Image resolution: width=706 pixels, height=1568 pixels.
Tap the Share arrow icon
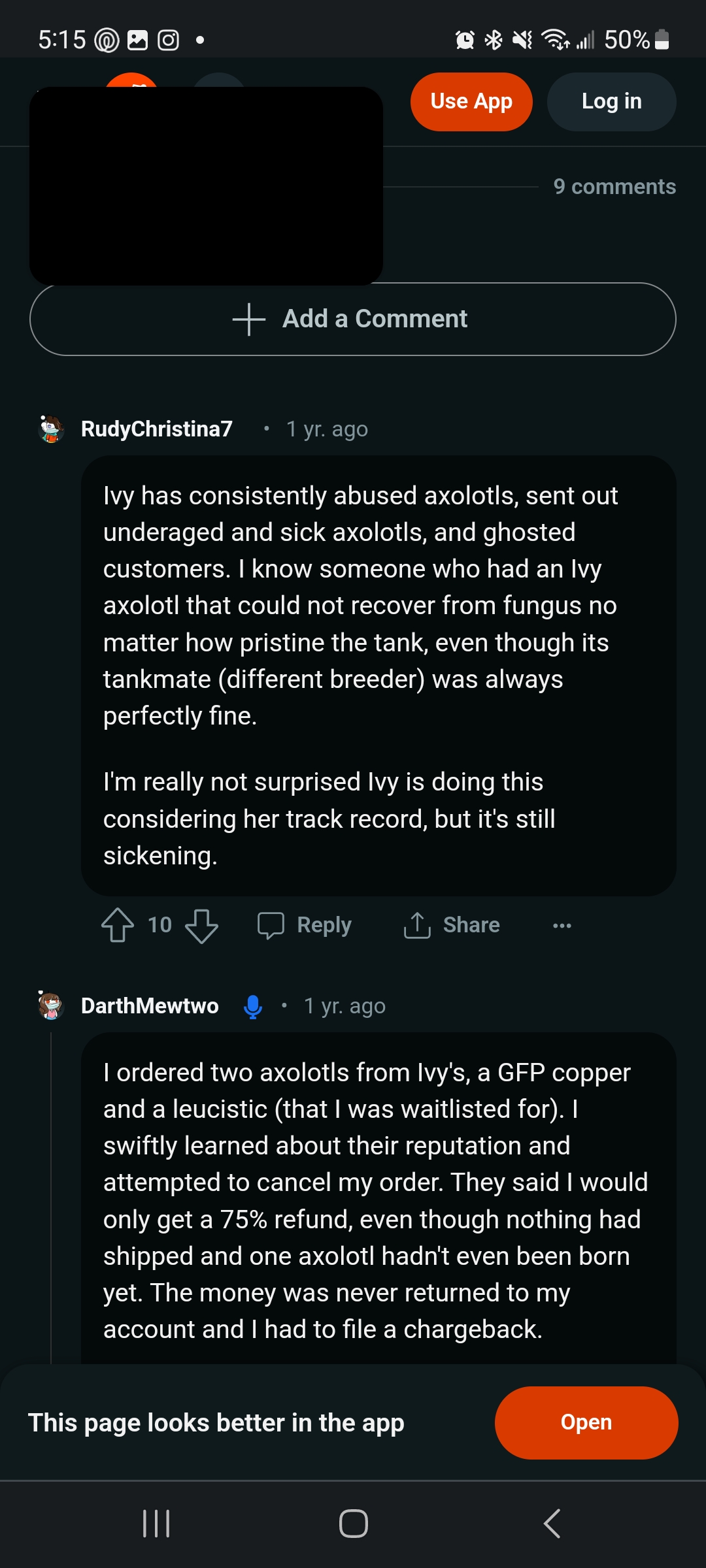[x=417, y=925]
